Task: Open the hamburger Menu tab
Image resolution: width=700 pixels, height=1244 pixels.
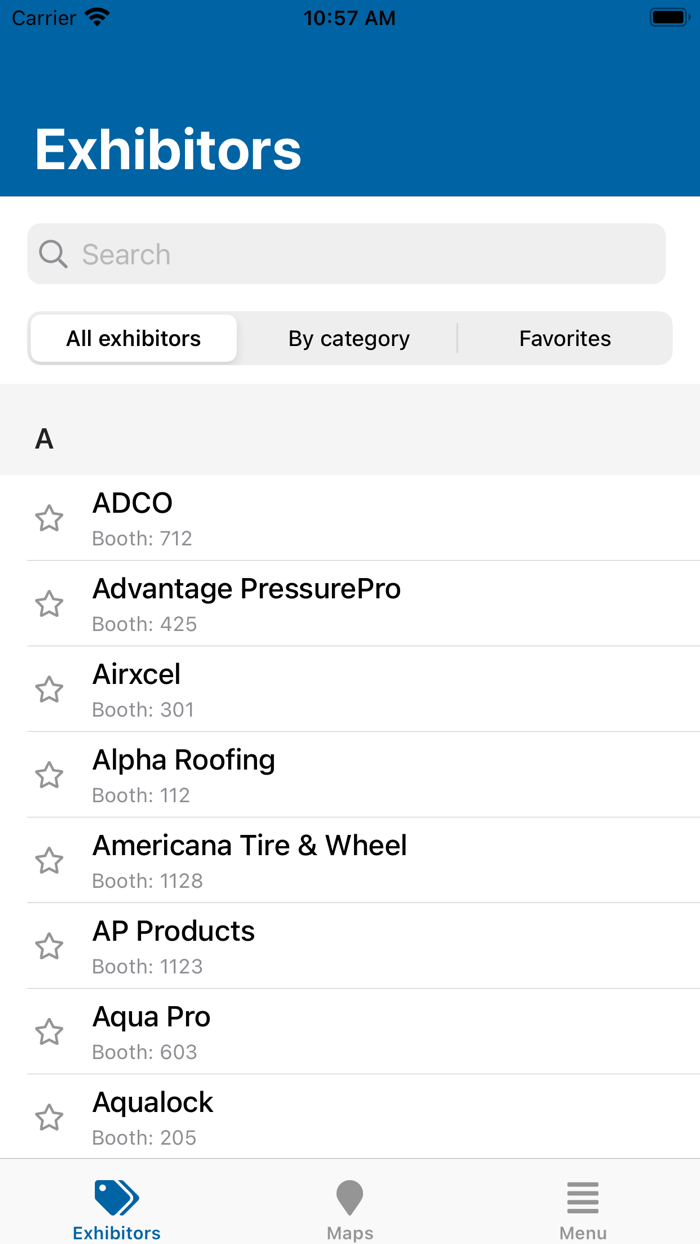Action: tap(582, 1208)
